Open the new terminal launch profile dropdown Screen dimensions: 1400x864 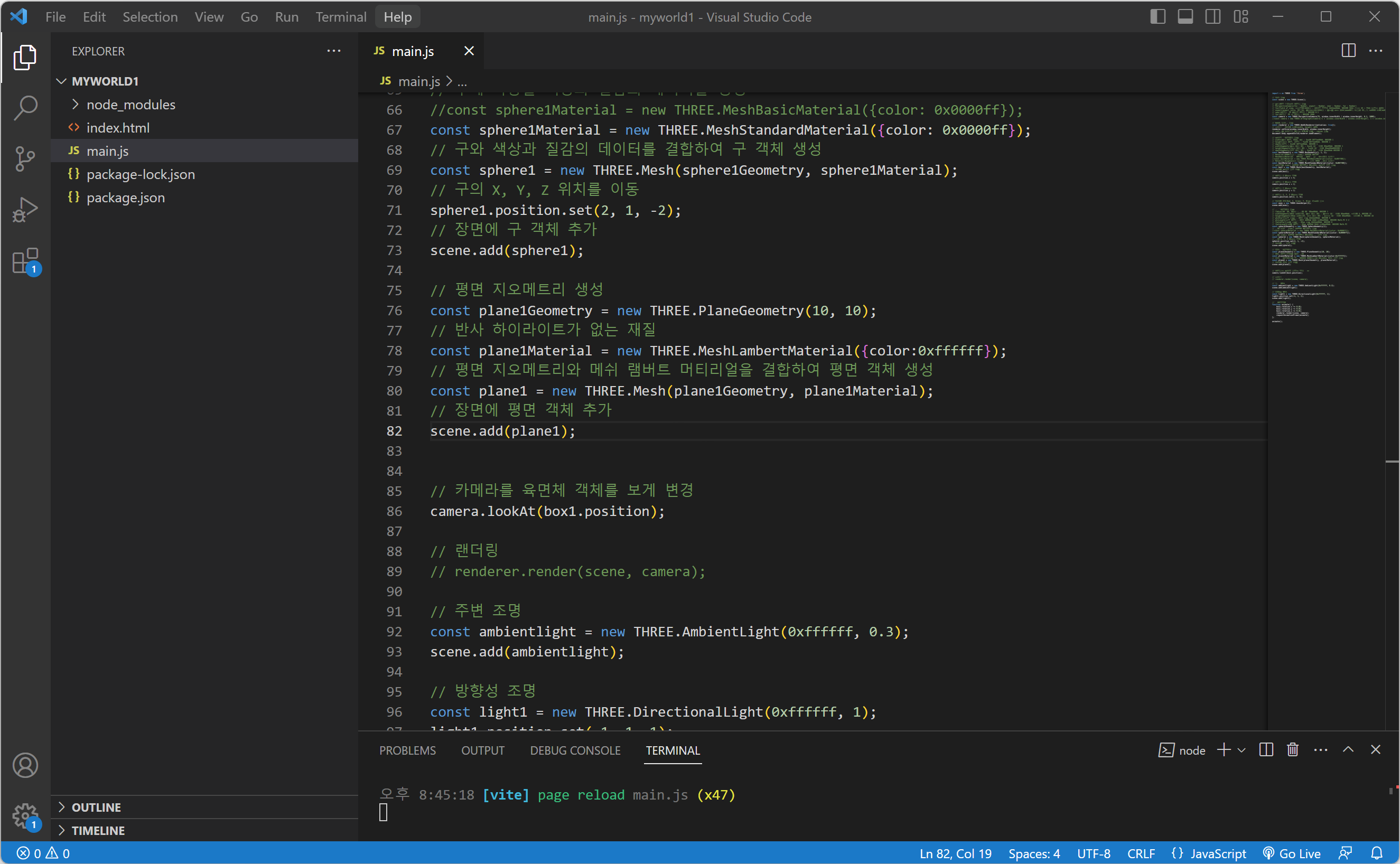point(1242,750)
